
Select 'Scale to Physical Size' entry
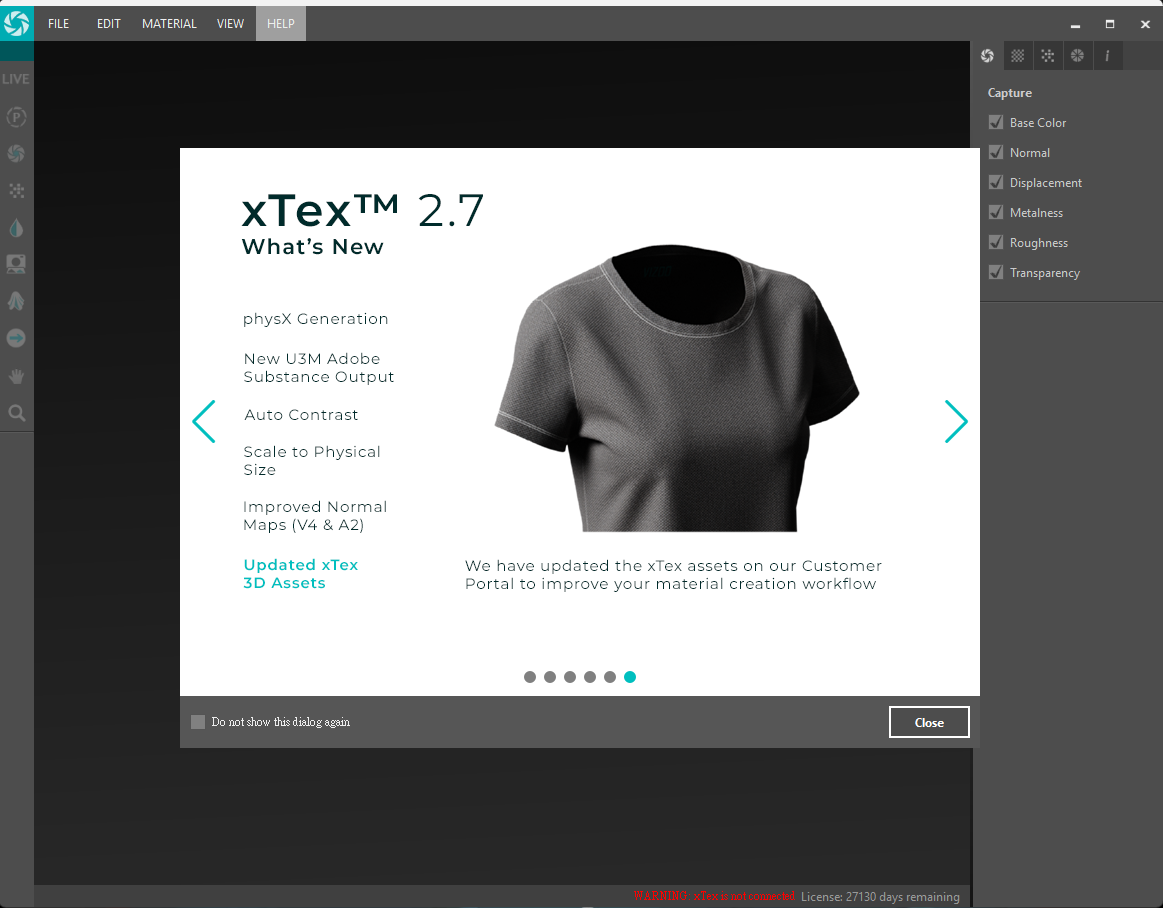pos(312,461)
